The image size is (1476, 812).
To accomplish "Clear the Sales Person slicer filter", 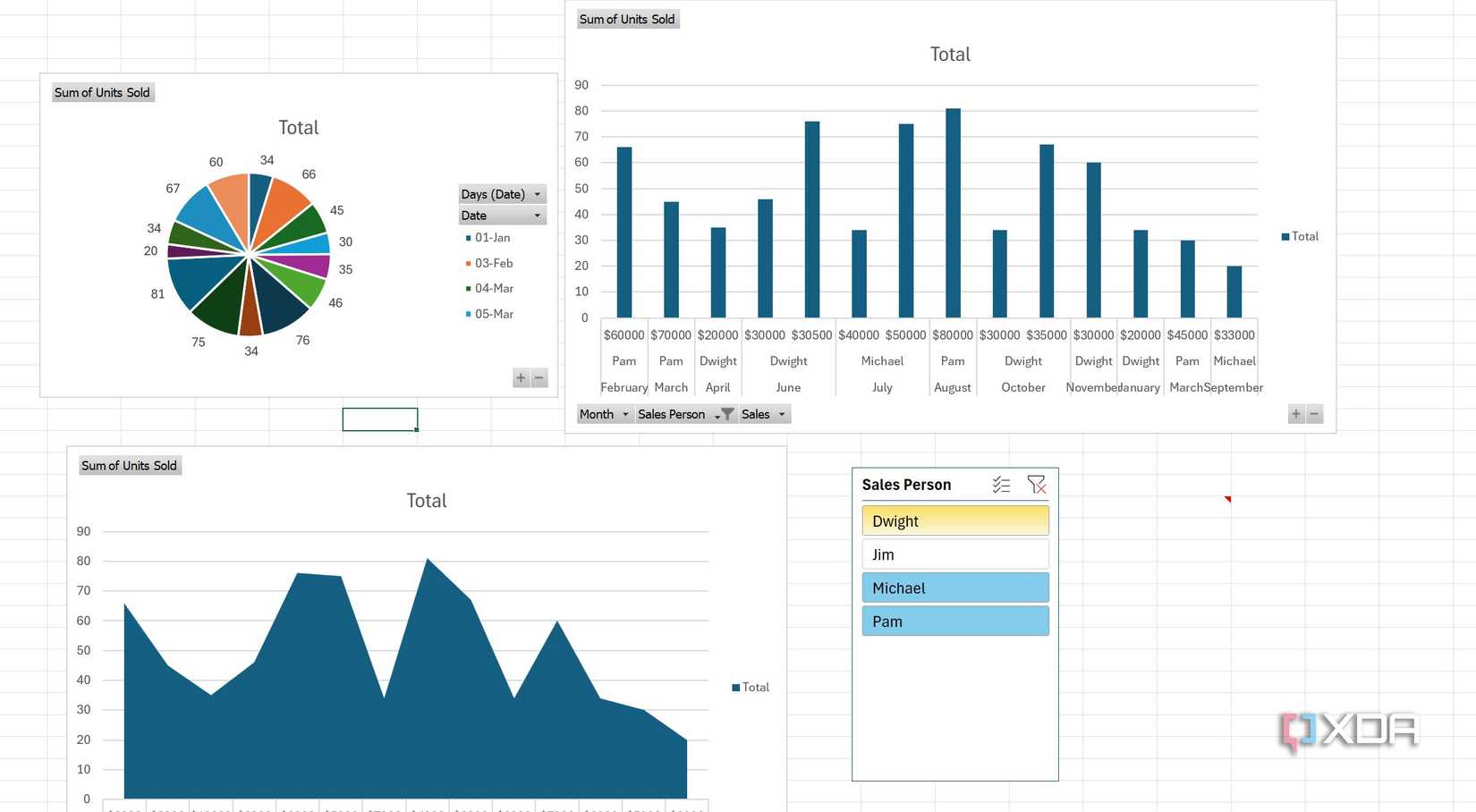I will click(x=1036, y=484).
